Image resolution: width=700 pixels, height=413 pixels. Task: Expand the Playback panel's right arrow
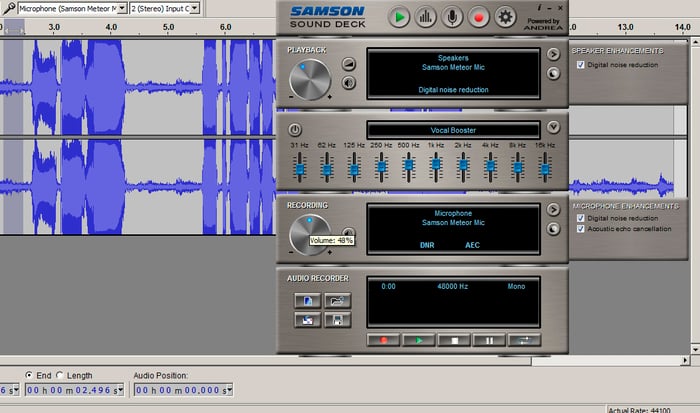(x=553, y=54)
